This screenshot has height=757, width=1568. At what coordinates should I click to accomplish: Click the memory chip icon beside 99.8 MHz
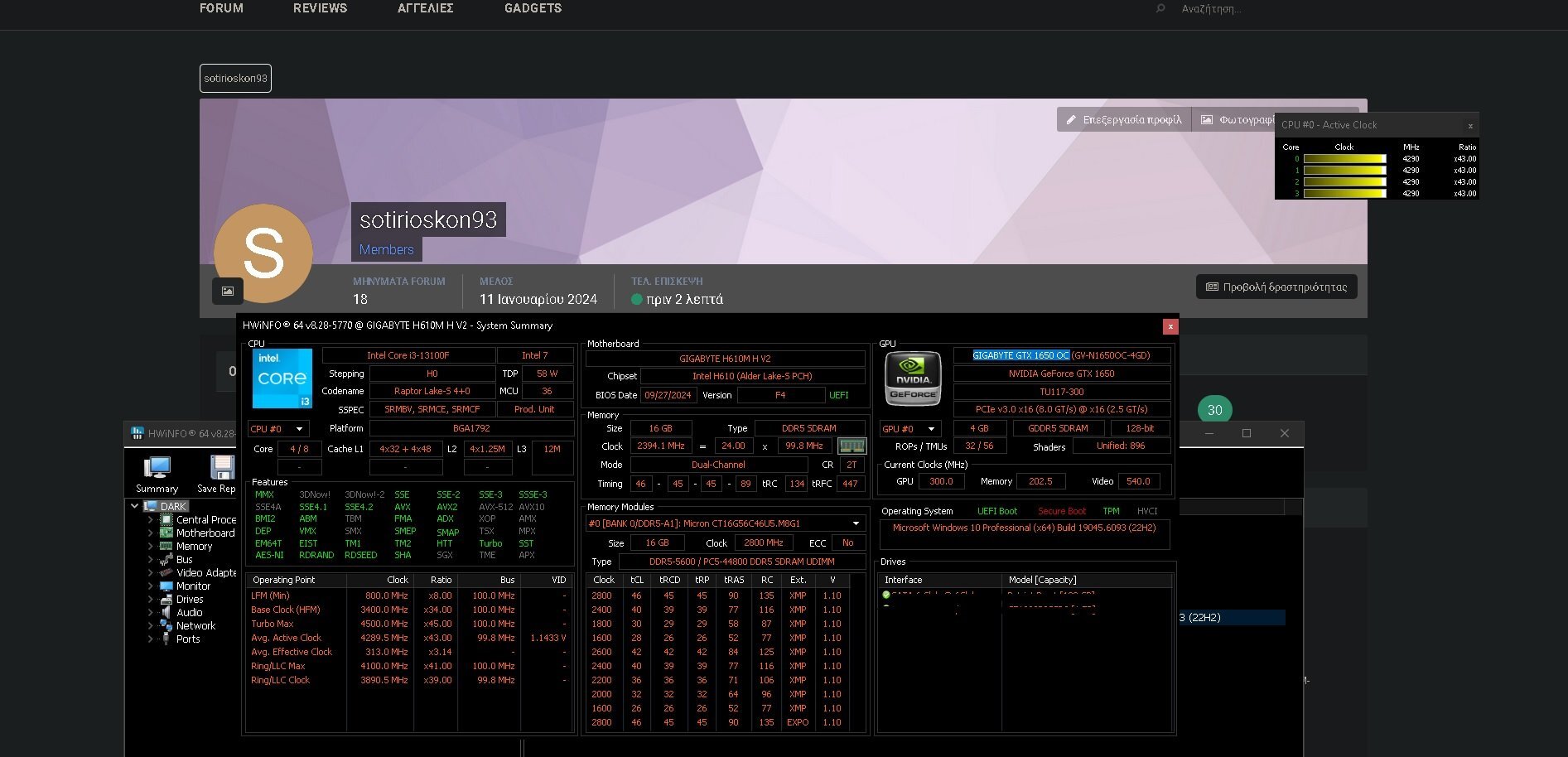click(x=852, y=446)
